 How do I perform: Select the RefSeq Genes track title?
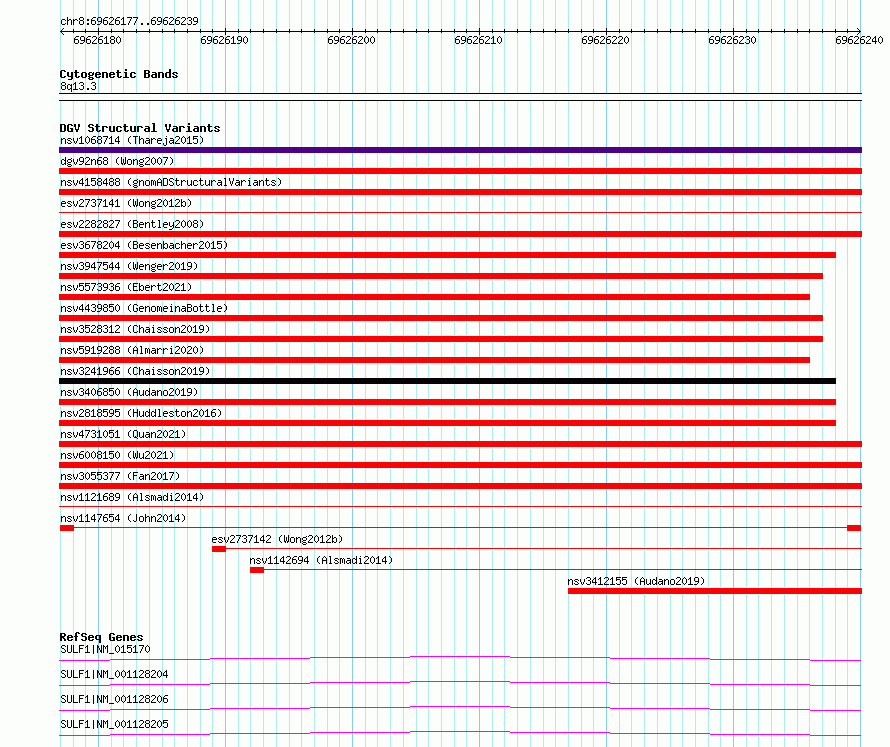(101, 637)
